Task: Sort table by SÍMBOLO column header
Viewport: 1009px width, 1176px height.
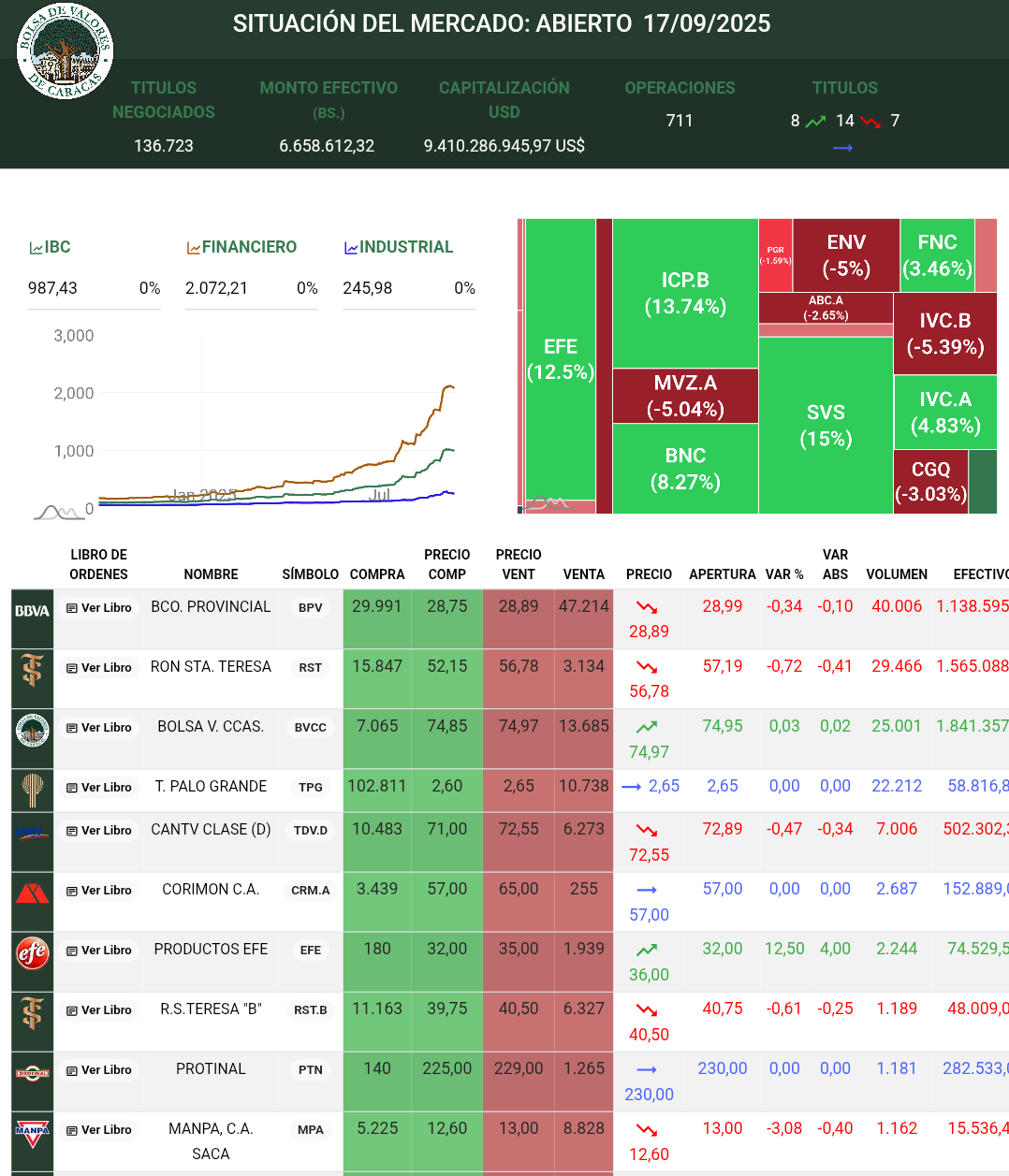Action: (x=310, y=574)
